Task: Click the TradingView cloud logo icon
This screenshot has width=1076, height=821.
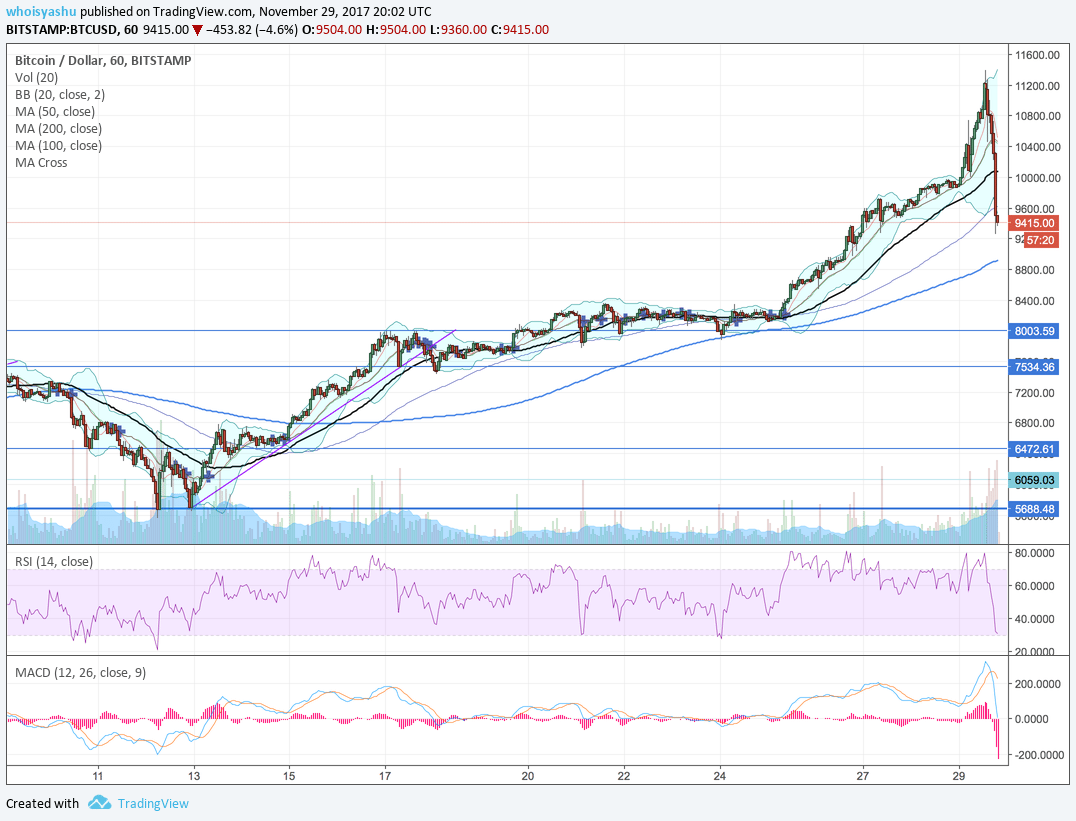Action: (100, 802)
